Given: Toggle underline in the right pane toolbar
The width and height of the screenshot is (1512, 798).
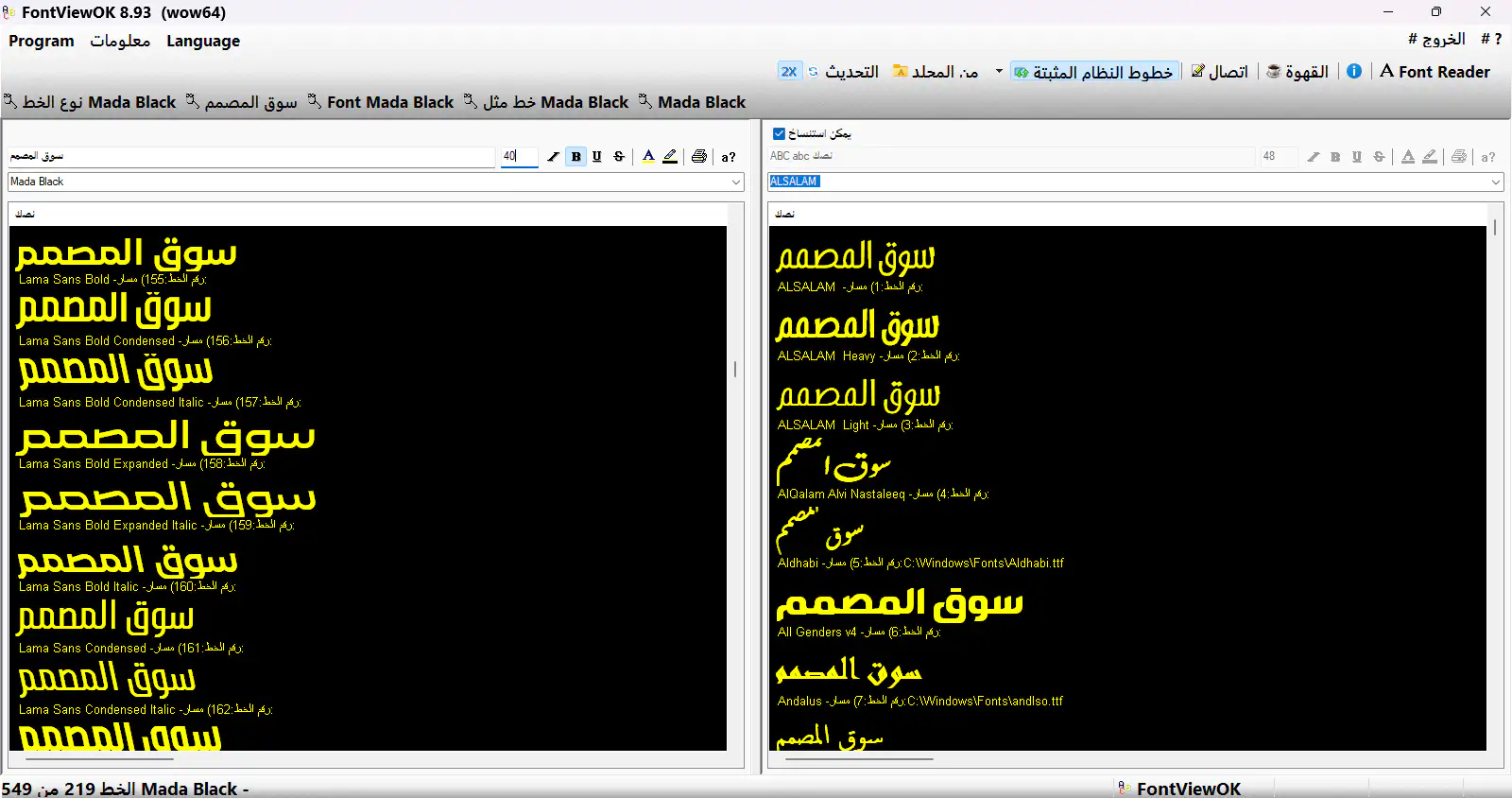Looking at the screenshot, I should 1357,157.
